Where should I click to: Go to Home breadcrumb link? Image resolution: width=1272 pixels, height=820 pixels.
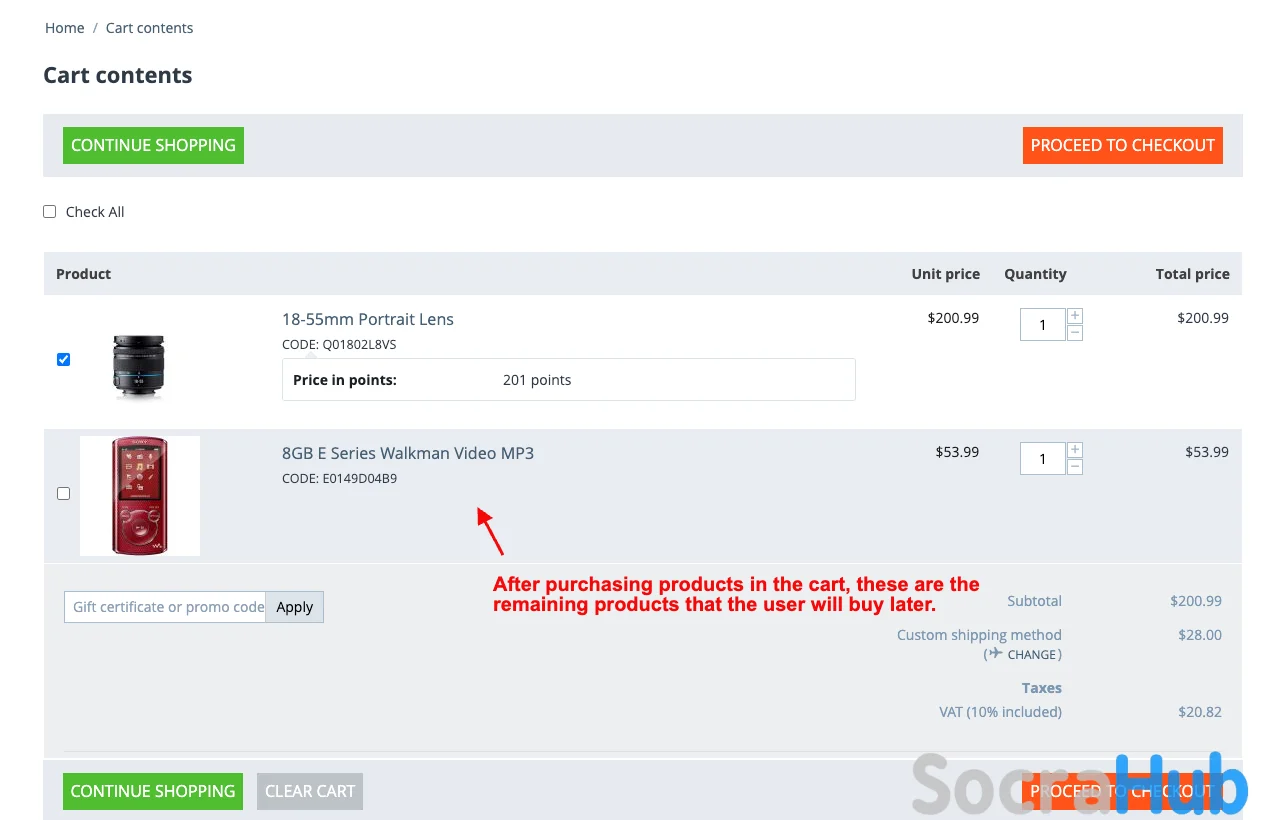[64, 28]
